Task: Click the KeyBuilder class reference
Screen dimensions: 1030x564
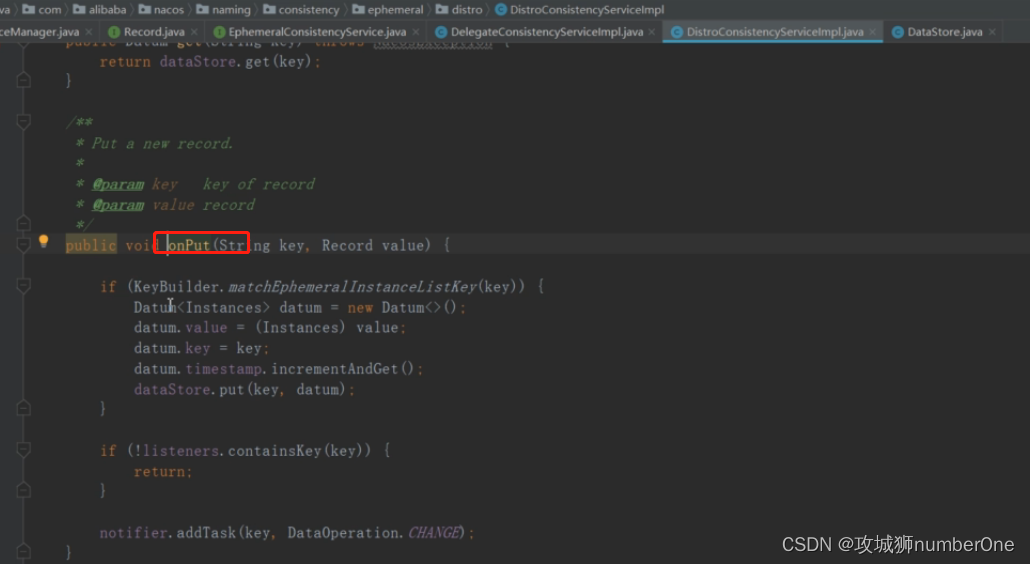Action: tap(177, 286)
